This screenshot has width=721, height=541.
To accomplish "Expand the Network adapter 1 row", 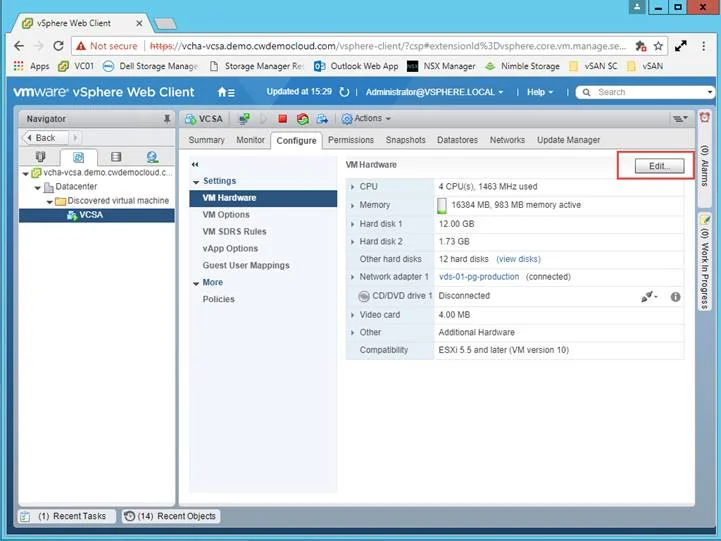I will pyautogui.click(x=352, y=277).
